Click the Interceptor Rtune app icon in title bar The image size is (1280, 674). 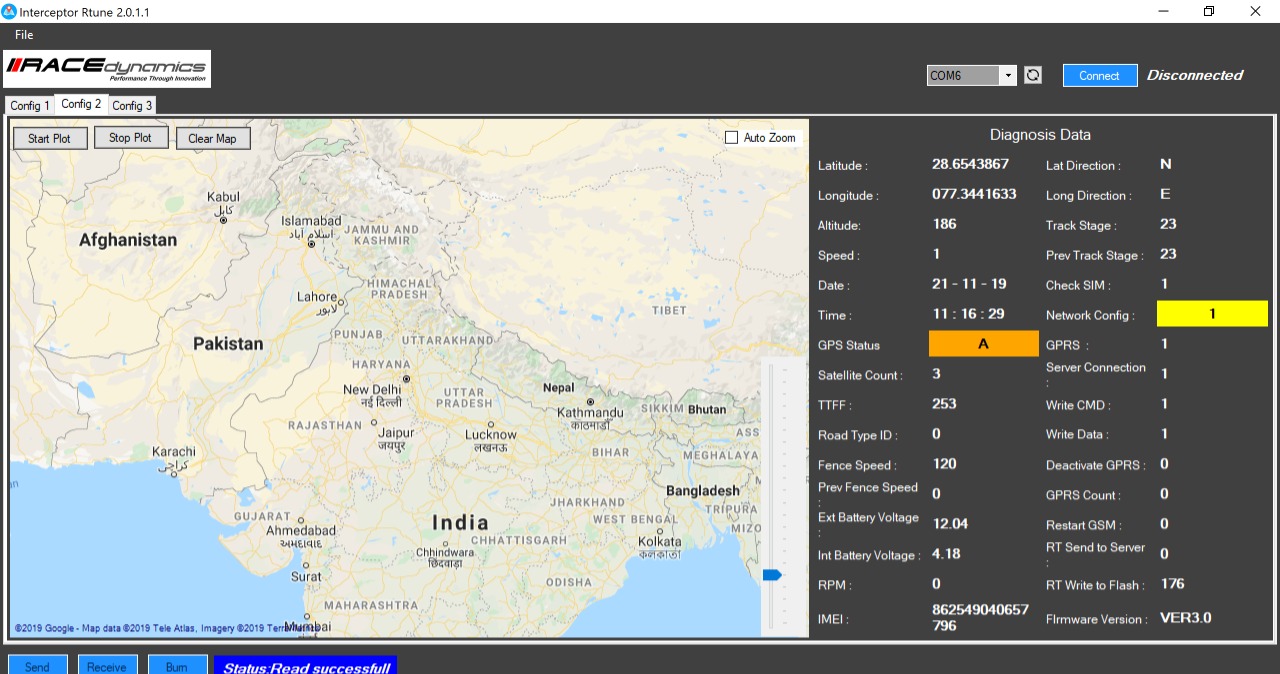coord(9,11)
